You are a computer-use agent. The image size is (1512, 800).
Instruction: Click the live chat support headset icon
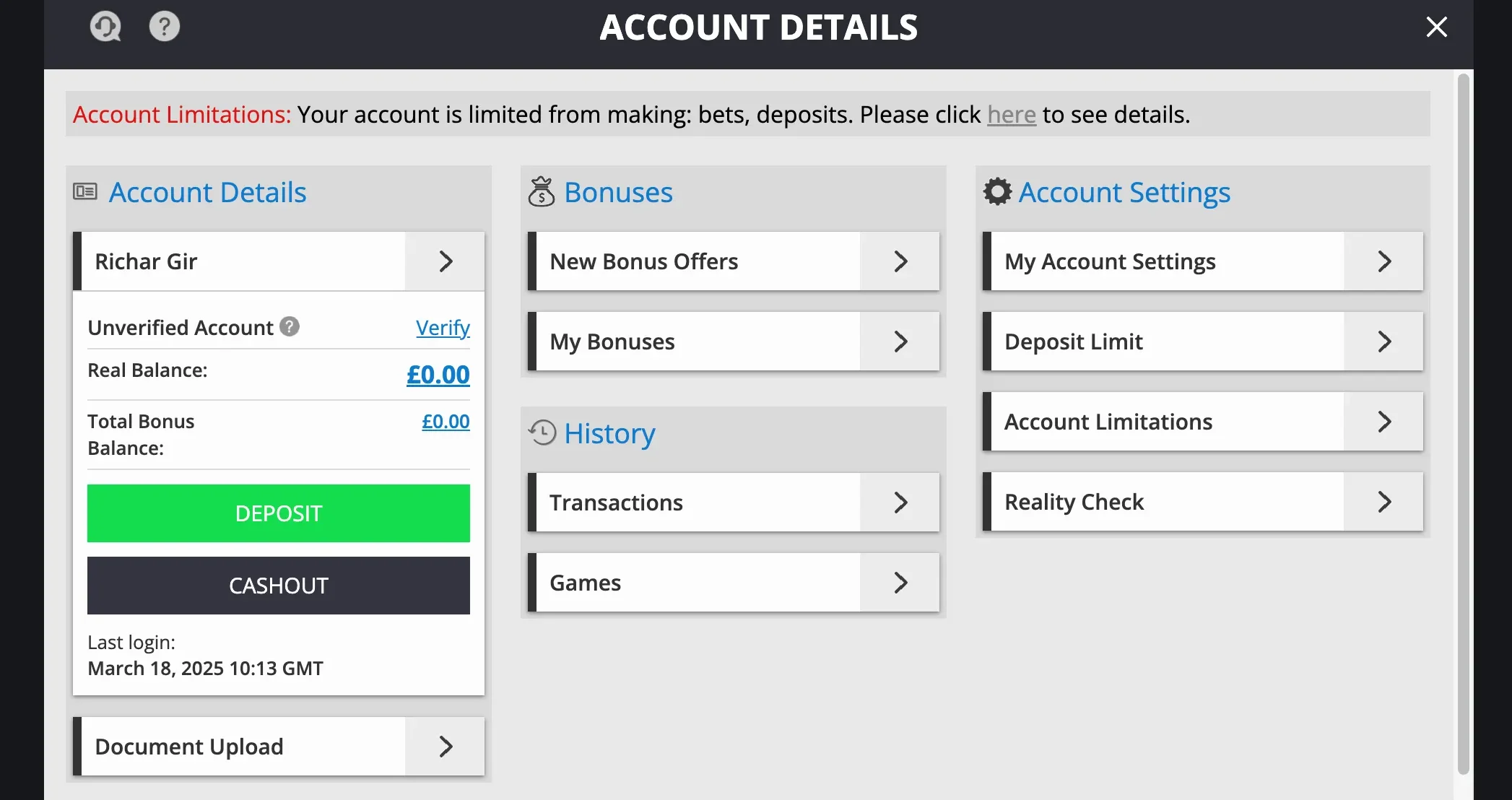[105, 27]
